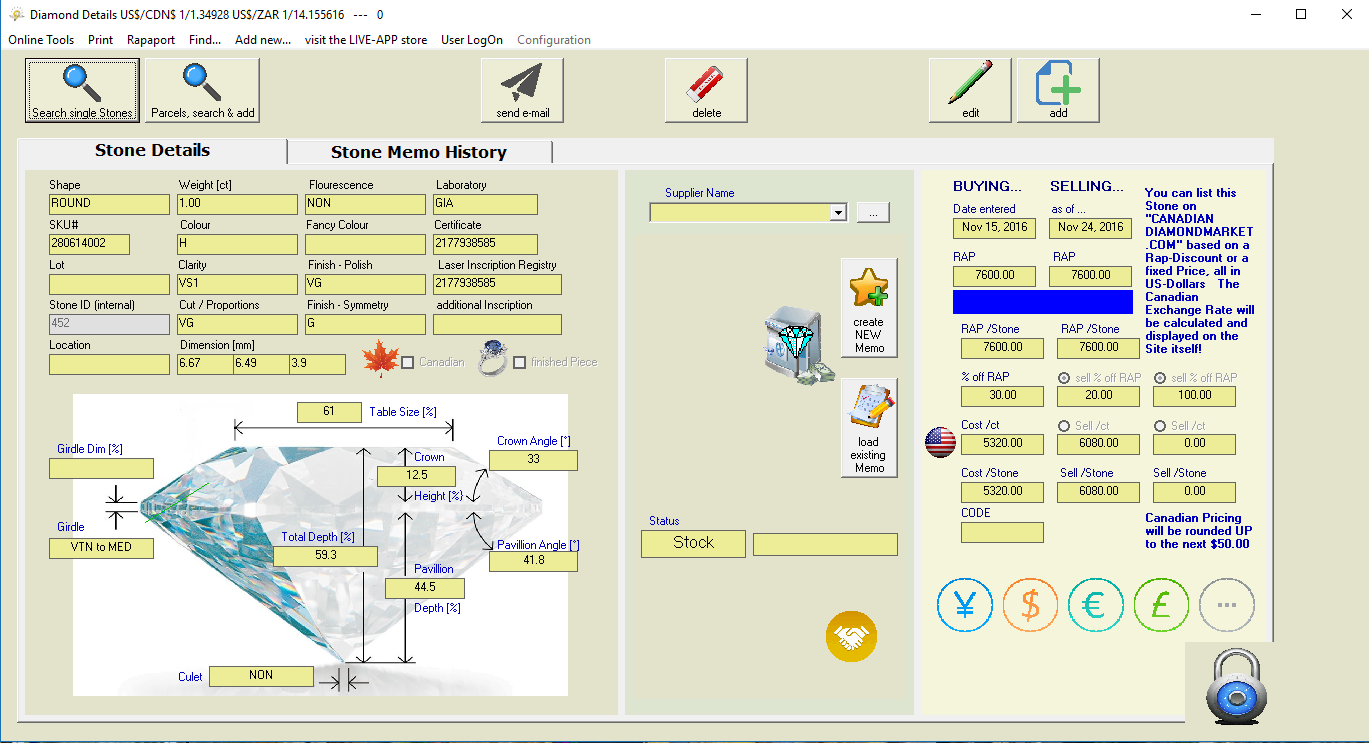Click the Location input field
The width and height of the screenshot is (1369, 743).
(x=109, y=364)
